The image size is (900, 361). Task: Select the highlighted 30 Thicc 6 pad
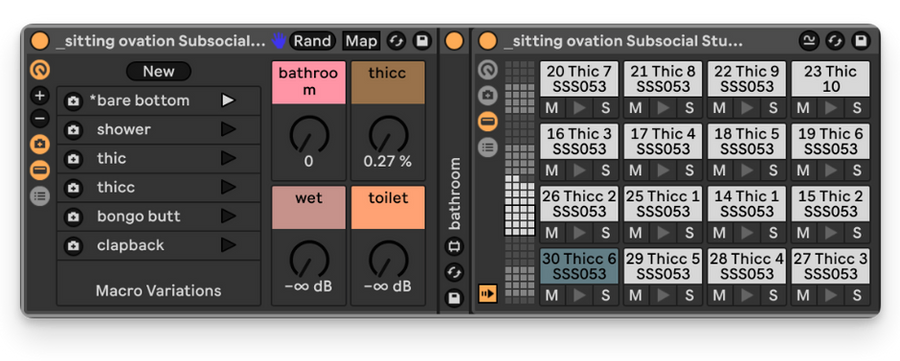point(579,266)
